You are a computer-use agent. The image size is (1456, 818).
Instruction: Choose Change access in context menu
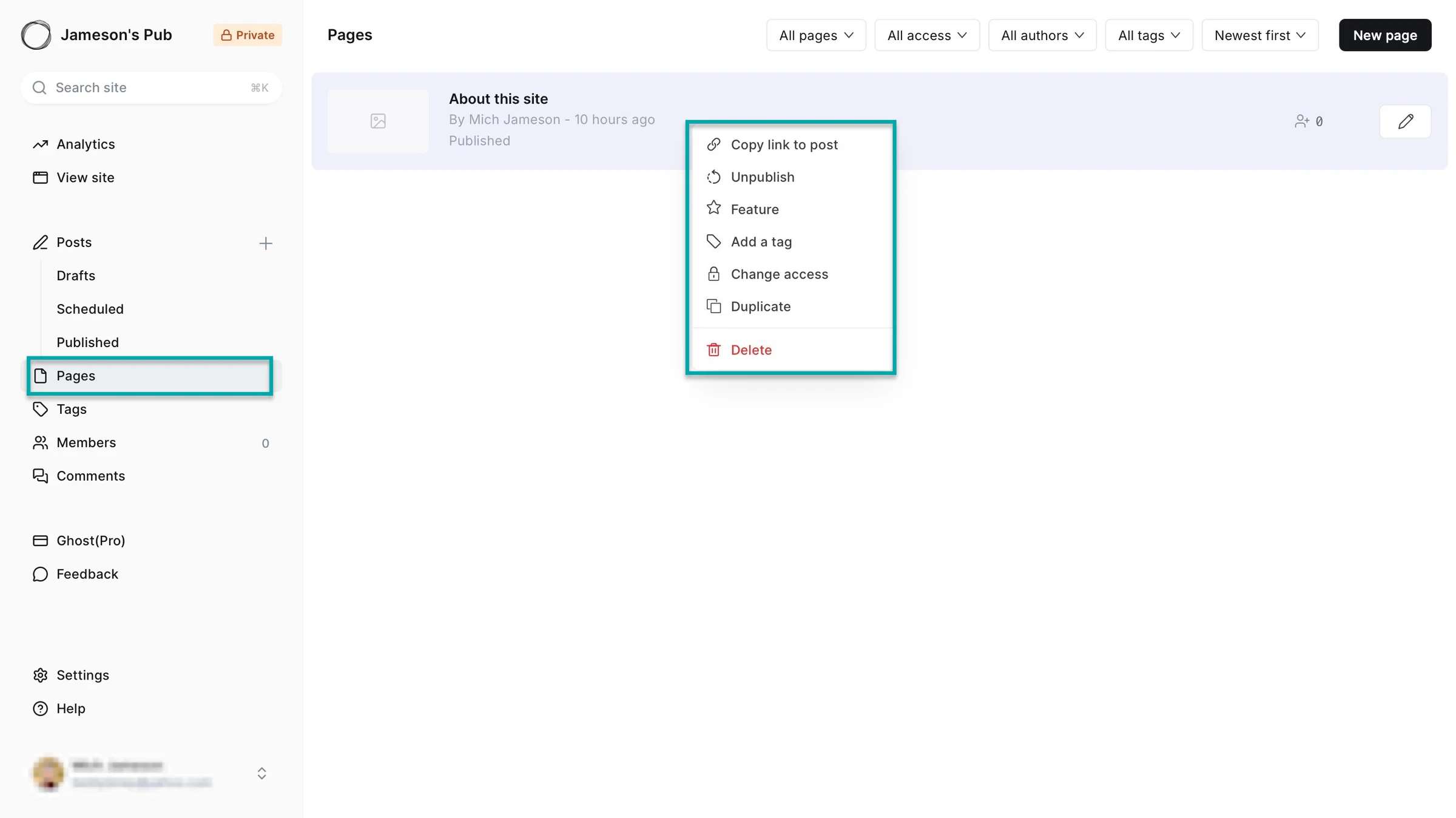pos(791,274)
